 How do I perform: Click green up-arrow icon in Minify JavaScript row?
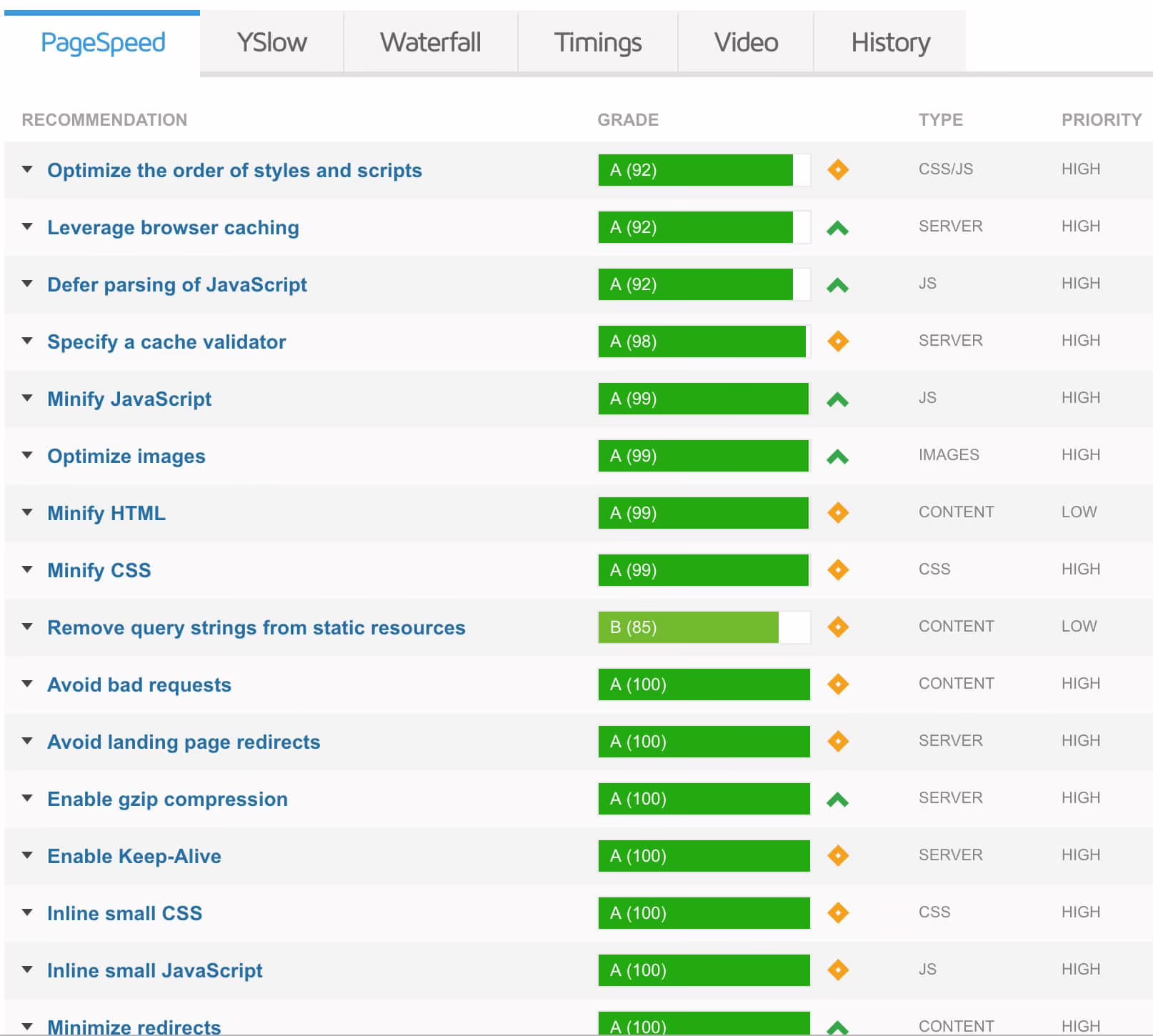[x=837, y=400]
